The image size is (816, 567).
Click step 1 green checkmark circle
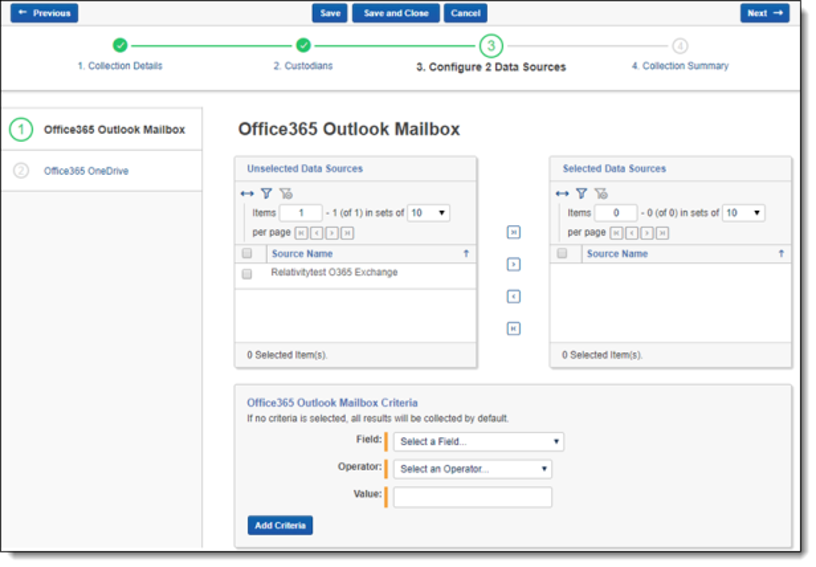[120, 46]
